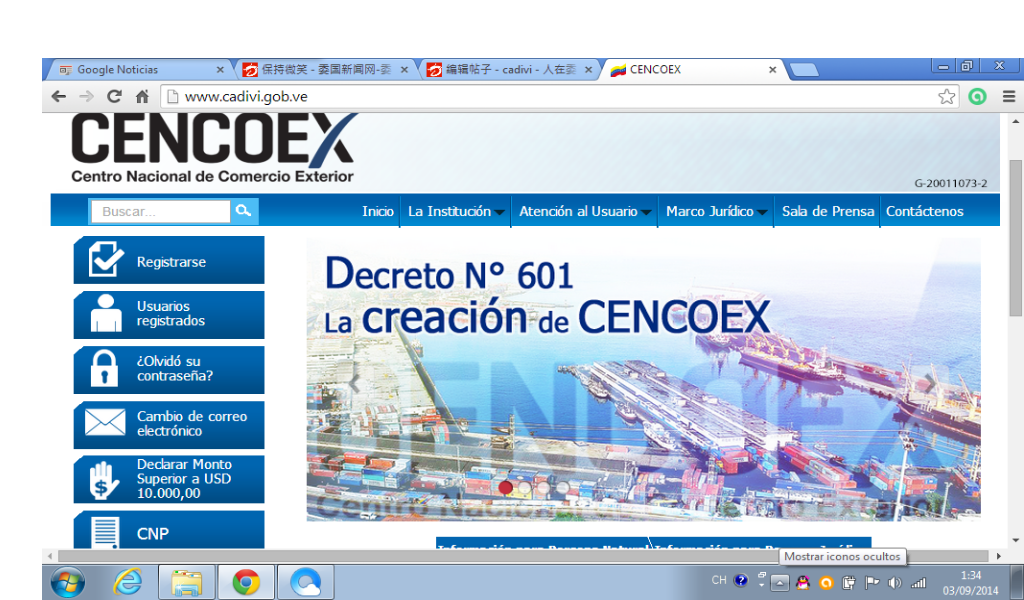Click the hand with dollar icon
This screenshot has width=1024, height=600.
tap(103, 480)
